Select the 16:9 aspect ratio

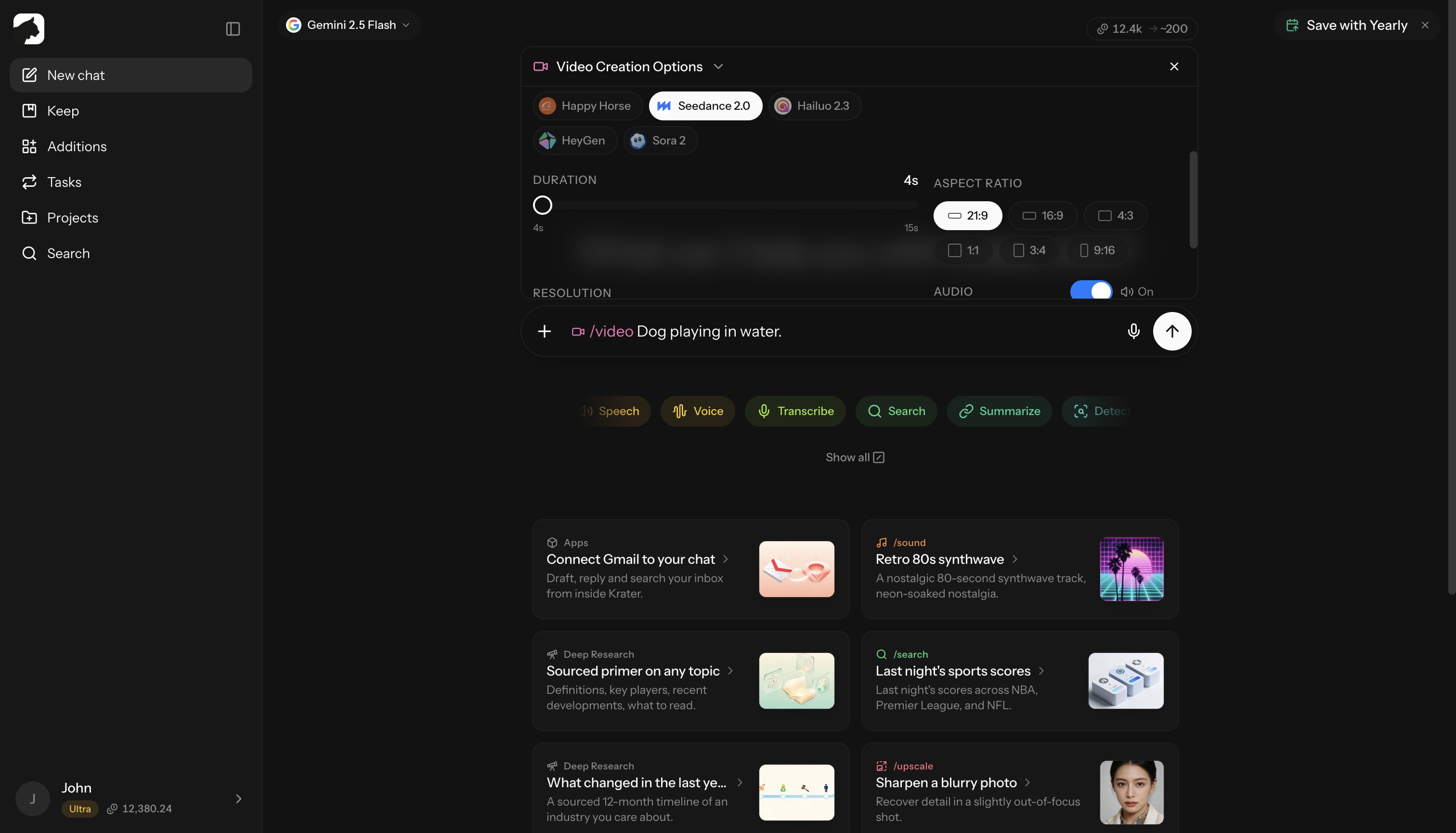pyautogui.click(x=1042, y=216)
